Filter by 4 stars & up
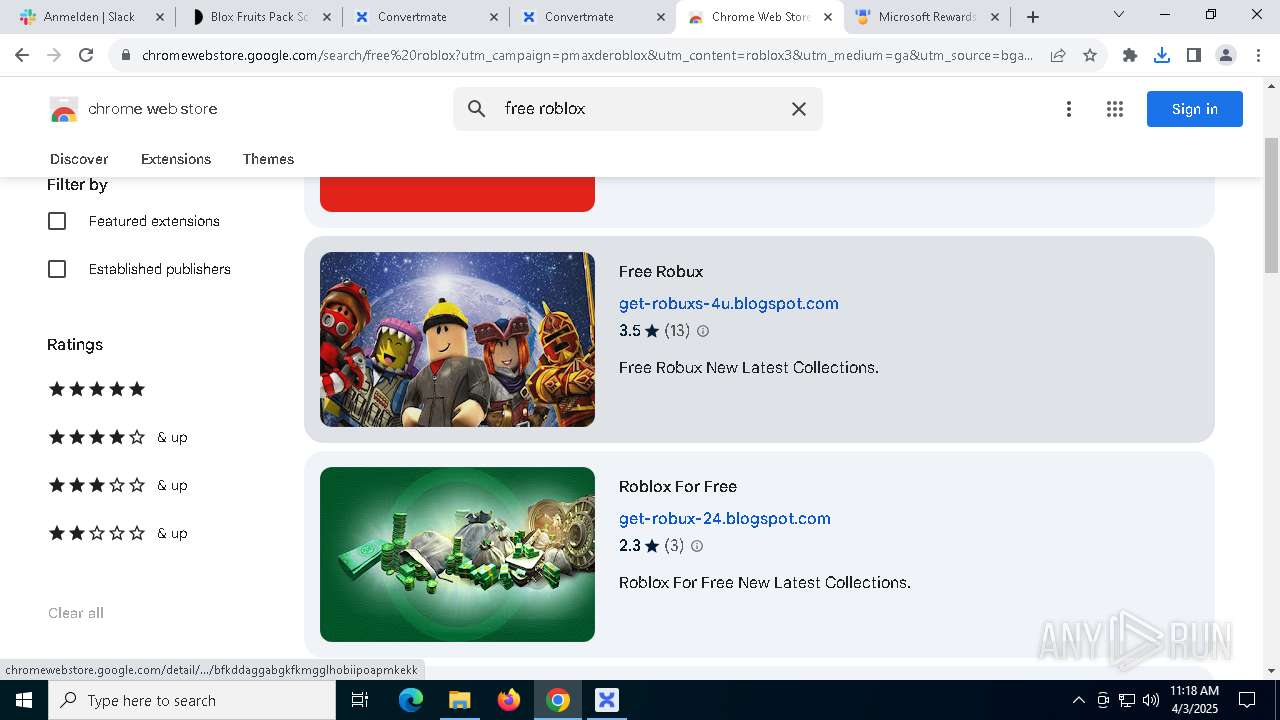Viewport: 1280px width, 720px height. [118, 437]
